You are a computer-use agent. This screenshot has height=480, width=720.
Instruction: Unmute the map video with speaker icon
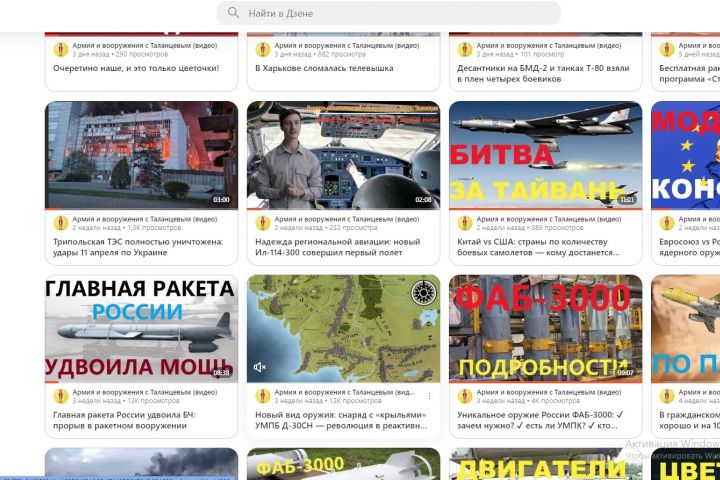coord(259,367)
